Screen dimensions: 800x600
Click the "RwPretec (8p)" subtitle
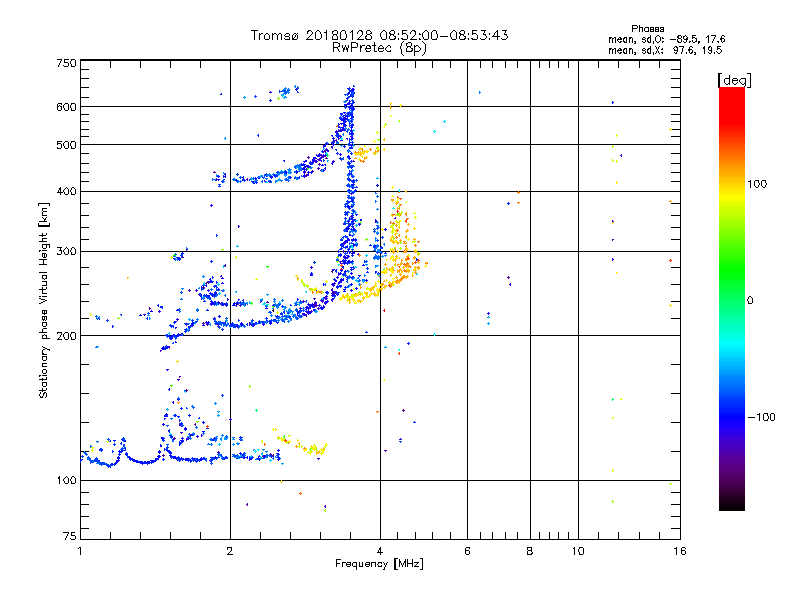click(x=379, y=48)
